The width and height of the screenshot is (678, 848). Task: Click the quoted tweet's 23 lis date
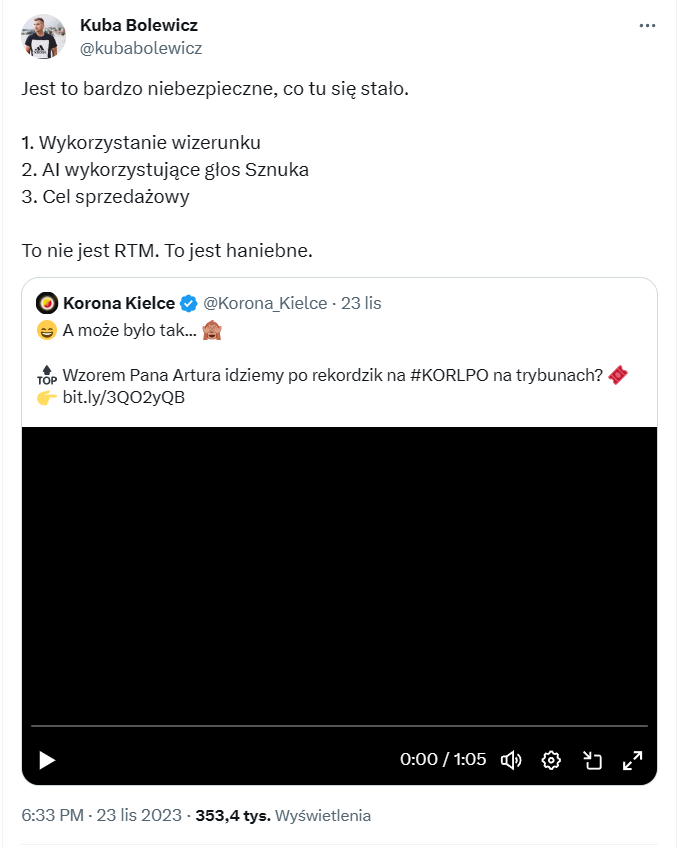pos(361,303)
